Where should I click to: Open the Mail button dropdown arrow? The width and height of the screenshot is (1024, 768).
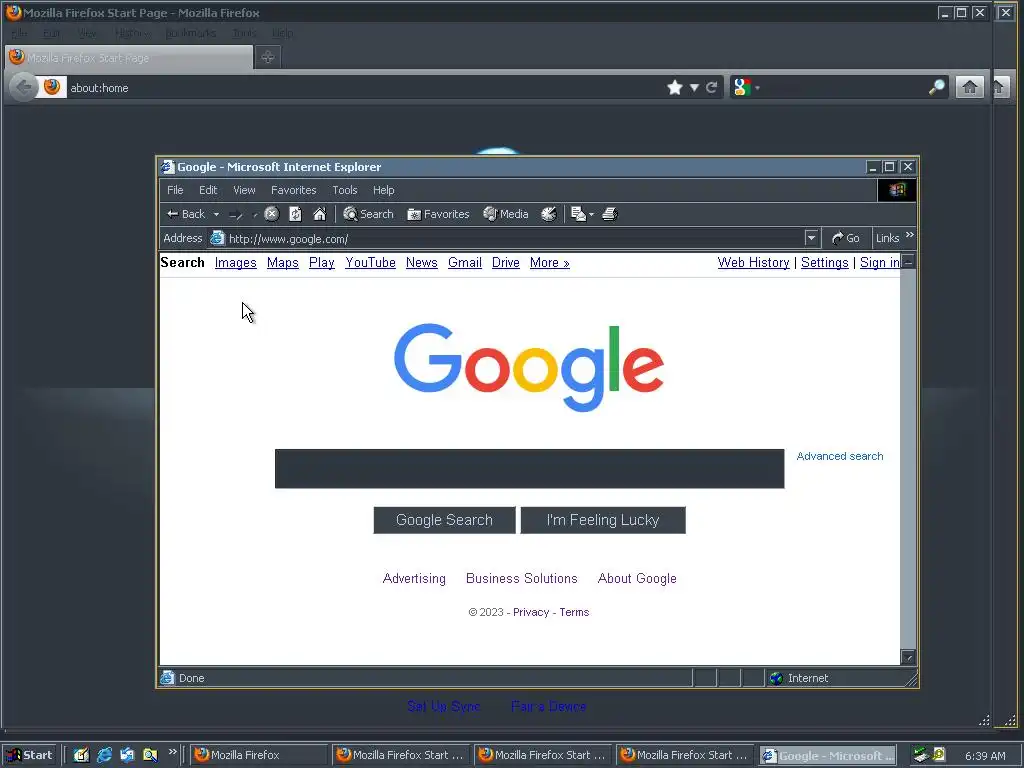click(591, 215)
